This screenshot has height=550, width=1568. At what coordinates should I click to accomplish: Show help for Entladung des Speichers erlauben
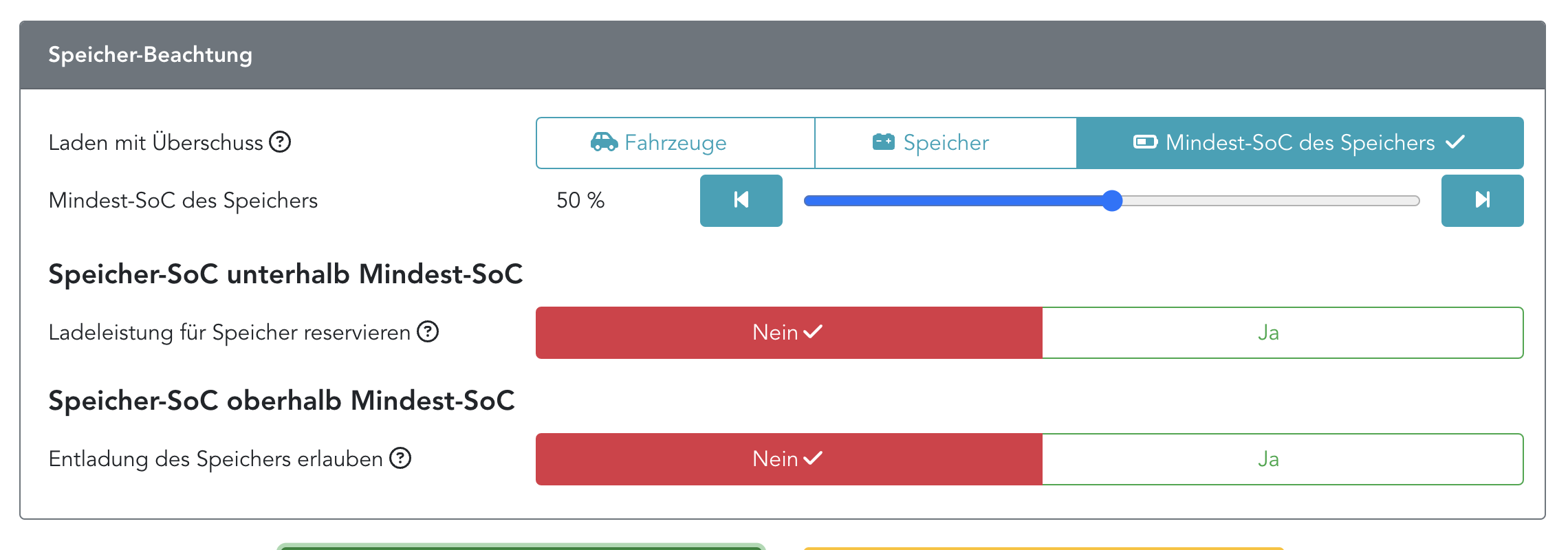point(400,458)
